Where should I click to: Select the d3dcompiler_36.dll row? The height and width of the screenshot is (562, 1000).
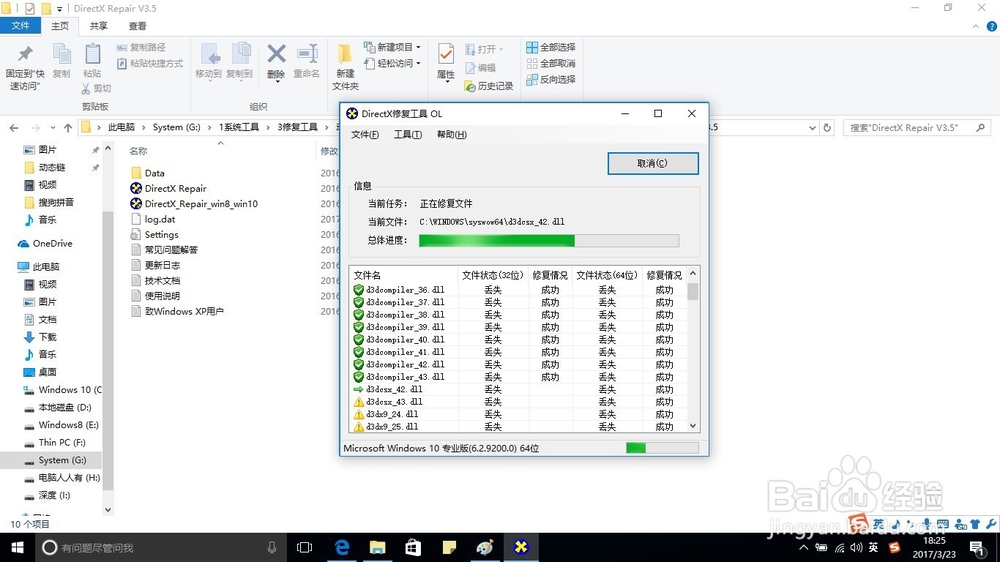(x=518, y=290)
